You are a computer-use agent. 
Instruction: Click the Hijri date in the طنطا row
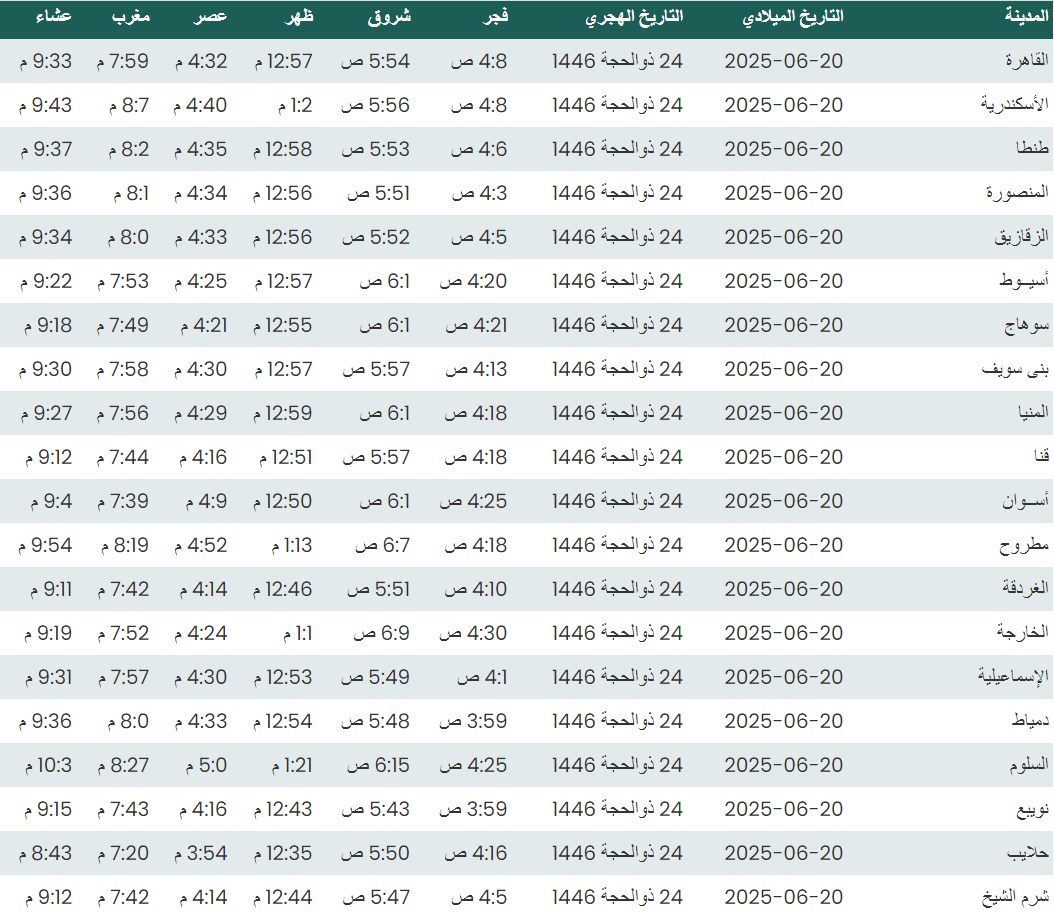pyautogui.click(x=617, y=149)
